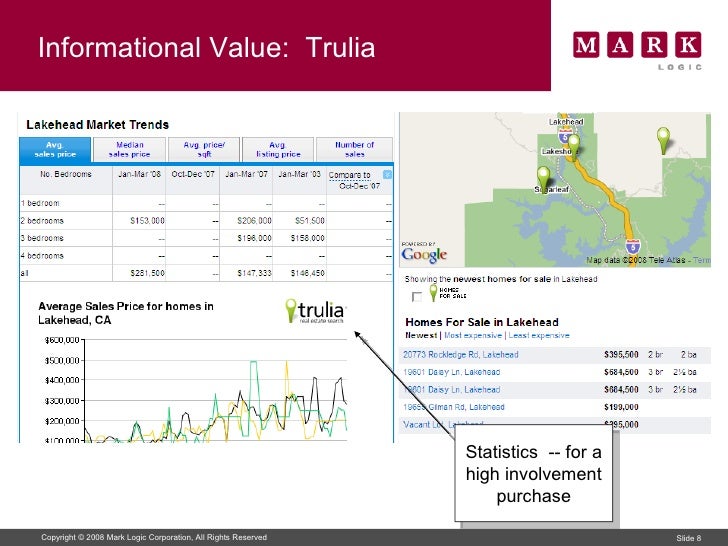Open the Avg. price/sqft tab

pos(204,150)
